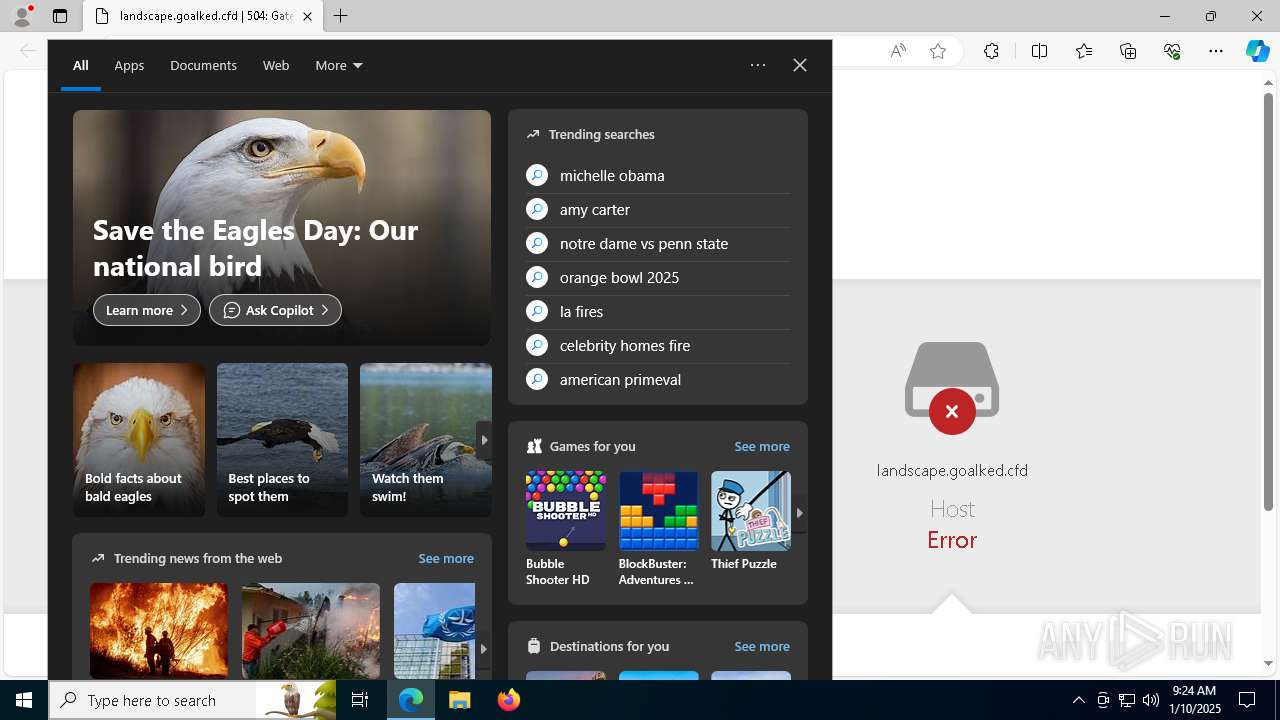
Task: Search trending american primeval
Action: tap(658, 379)
